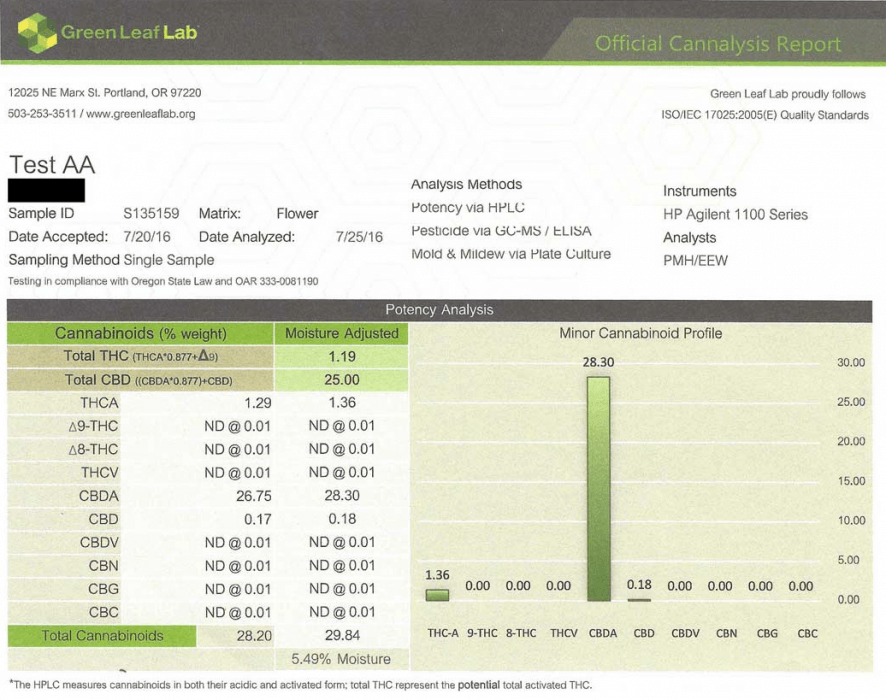The image size is (886, 700).
Task: Click the 'Cannabinoids (% weight)' column header
Action: coord(140,333)
